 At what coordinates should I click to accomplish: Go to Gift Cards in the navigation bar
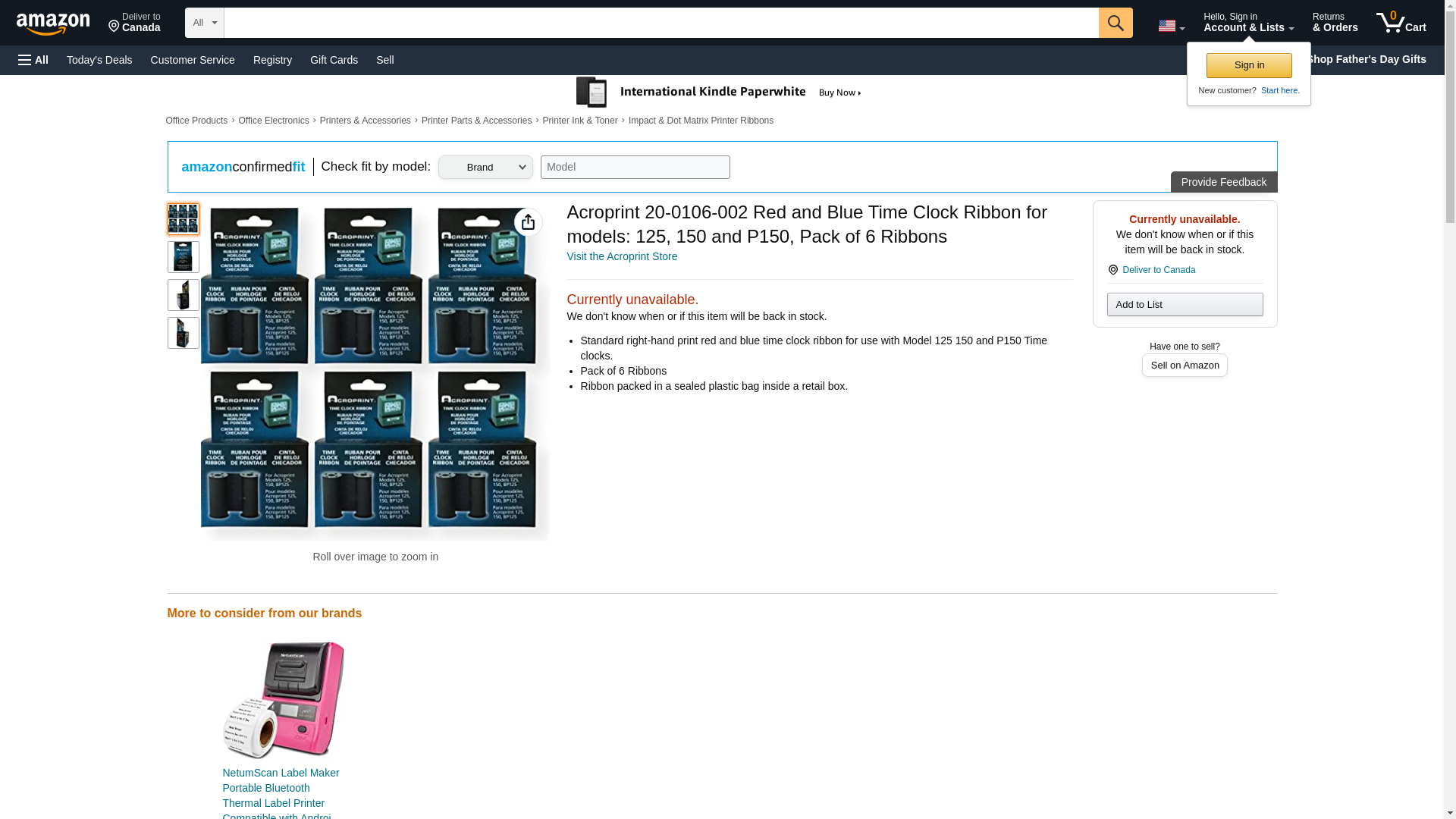334,60
